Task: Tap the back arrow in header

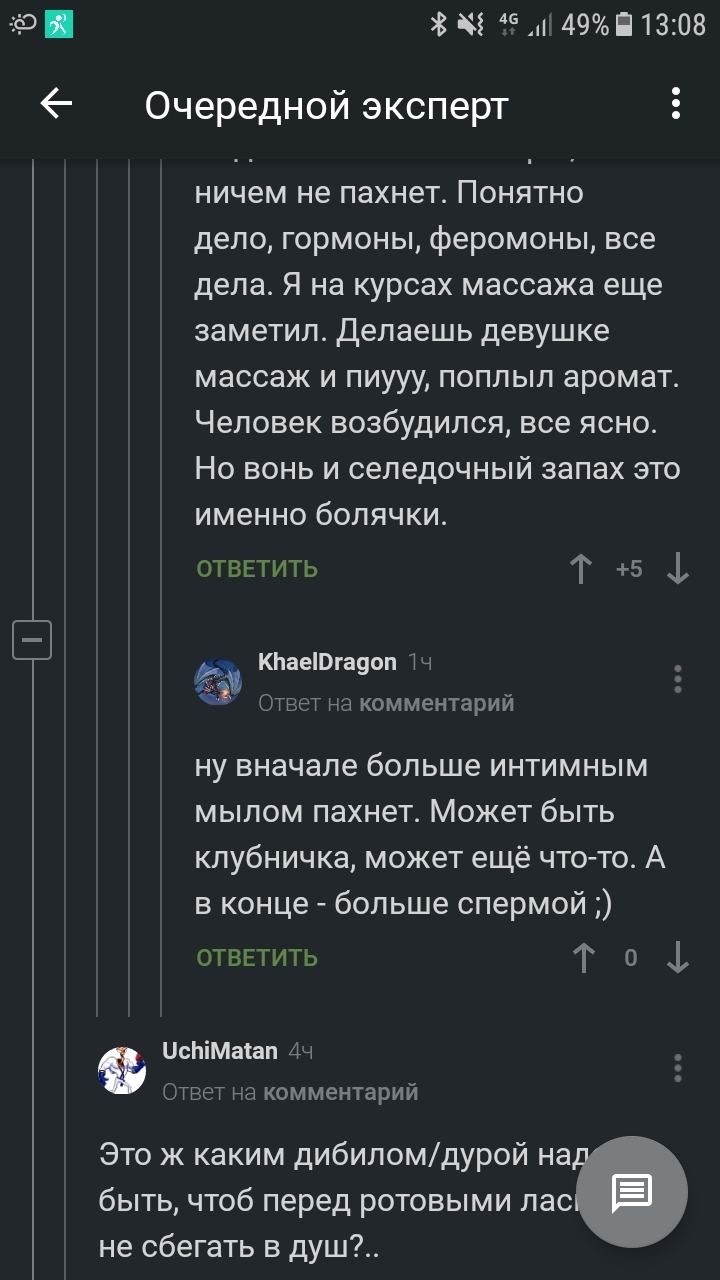Action: coord(56,104)
